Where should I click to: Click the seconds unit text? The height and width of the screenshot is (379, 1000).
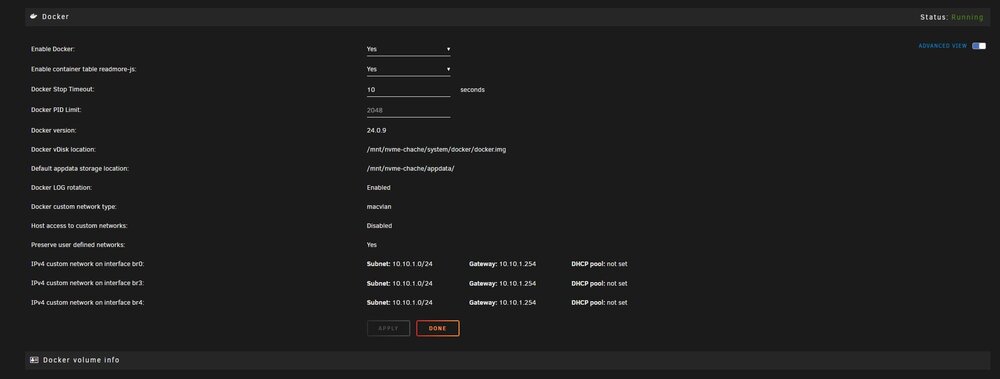point(473,90)
